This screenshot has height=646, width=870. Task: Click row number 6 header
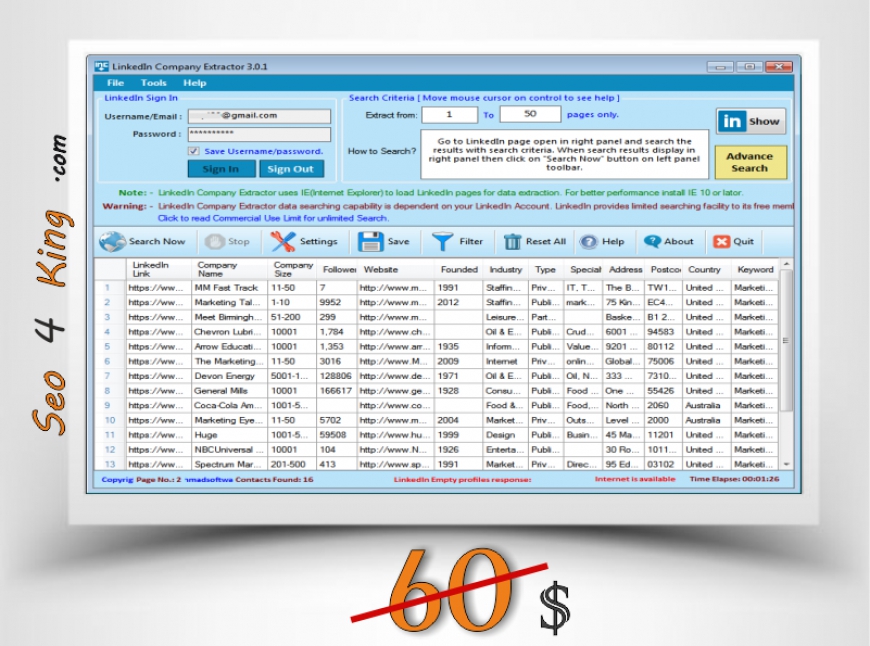point(109,361)
